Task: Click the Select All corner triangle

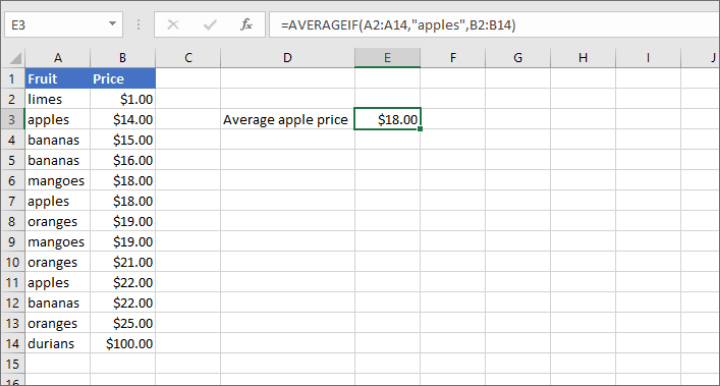Action: 15,58
